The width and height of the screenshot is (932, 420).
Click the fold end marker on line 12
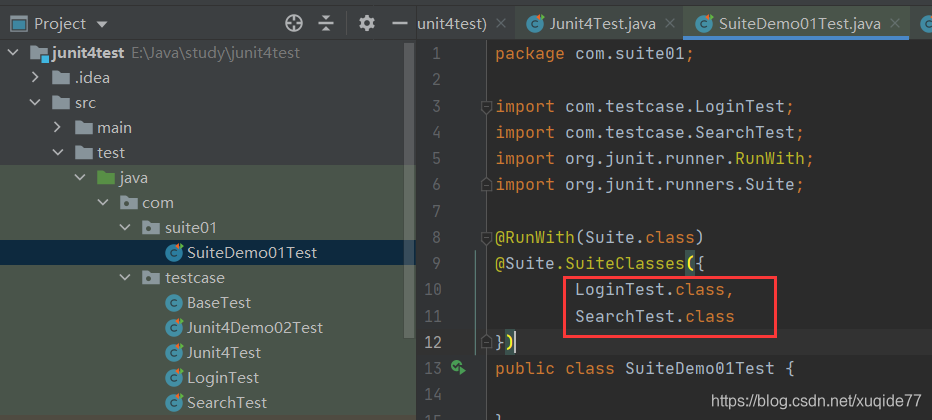click(486, 342)
